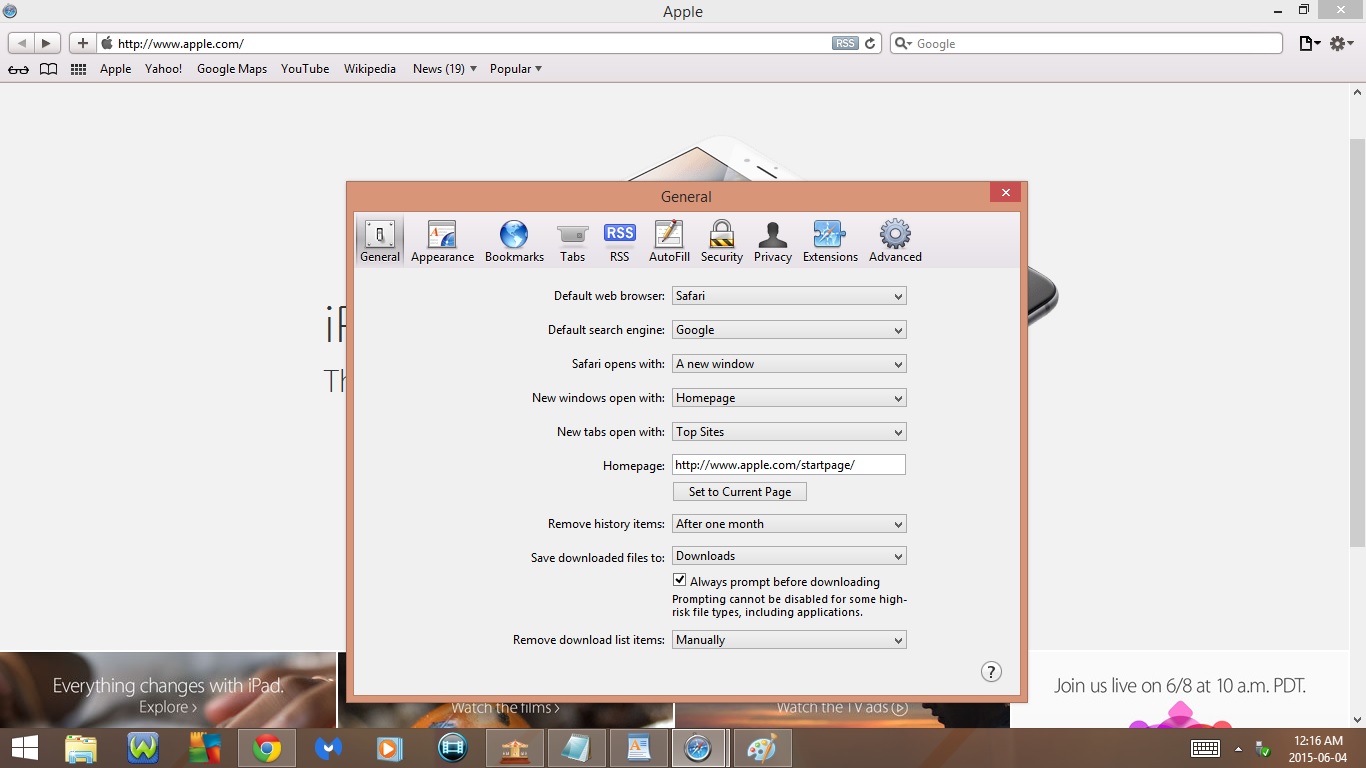Show hidden system tray icons

pyautogui.click(x=1238, y=749)
